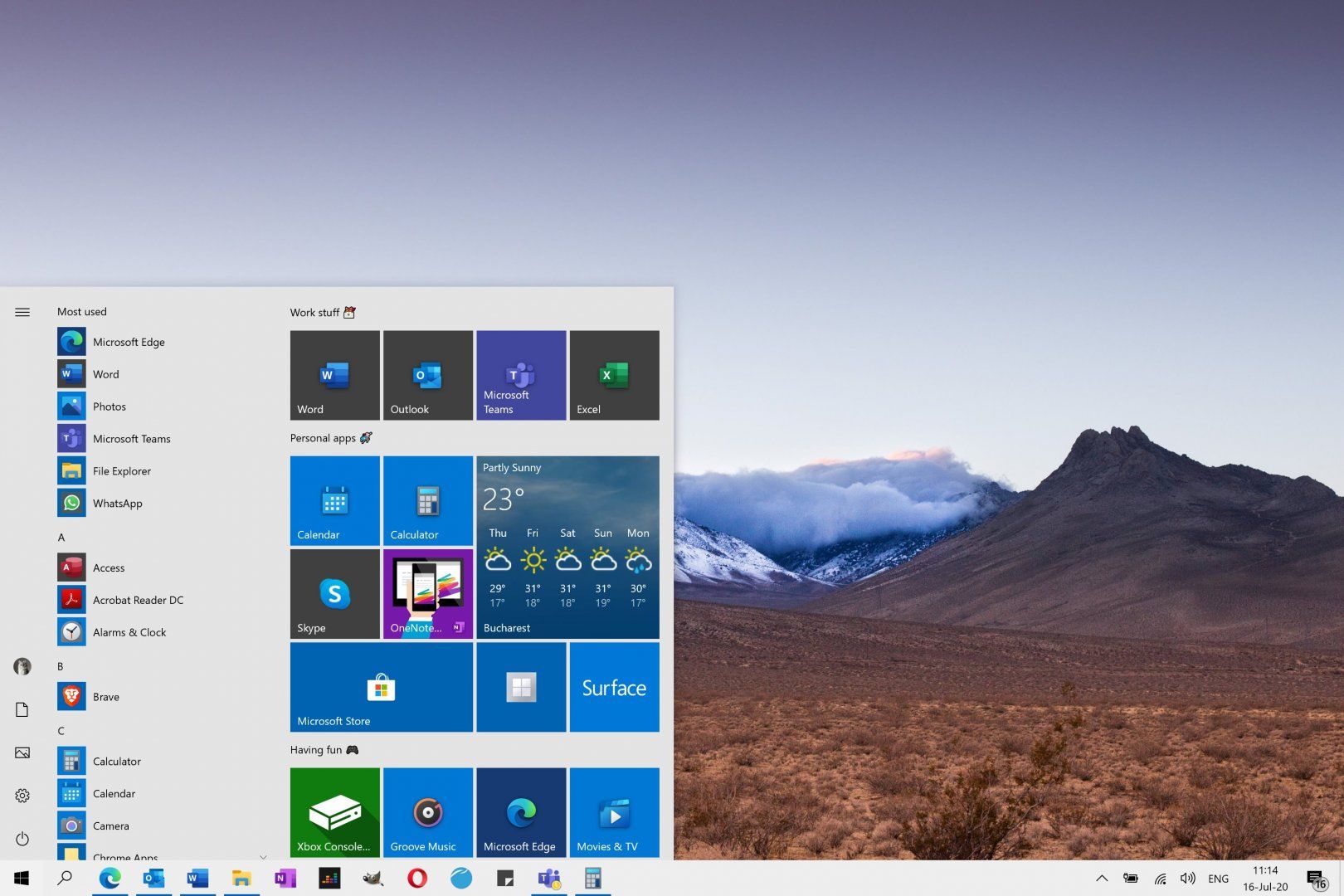
Task: Open the user account avatar menu
Action: click(22, 666)
